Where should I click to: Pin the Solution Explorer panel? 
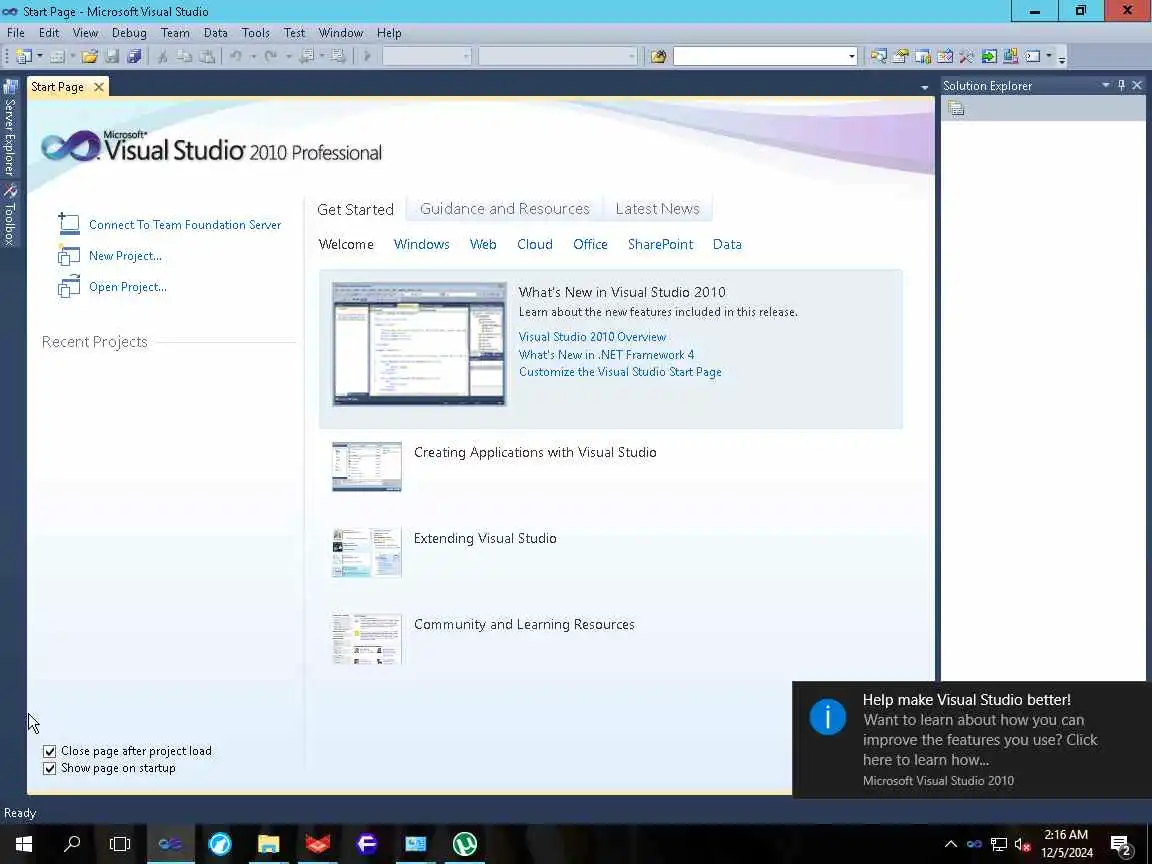[x=1121, y=85]
